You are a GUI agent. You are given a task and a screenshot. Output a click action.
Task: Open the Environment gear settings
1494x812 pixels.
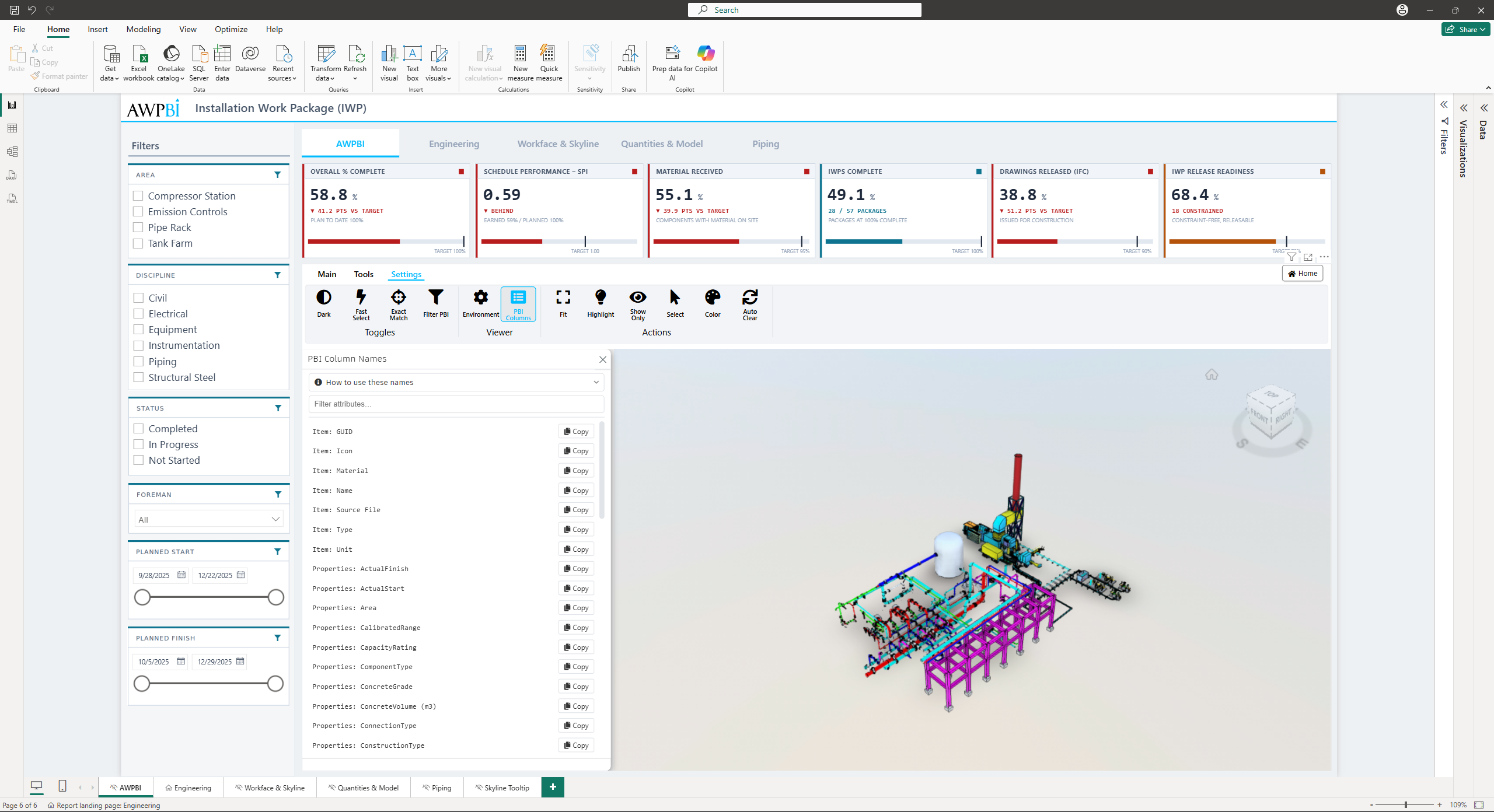pyautogui.click(x=481, y=303)
